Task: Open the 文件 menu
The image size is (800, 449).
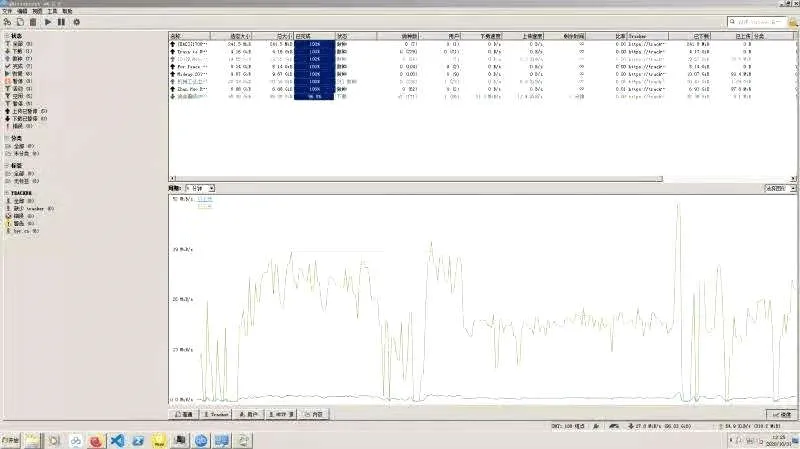Action: tap(8, 11)
